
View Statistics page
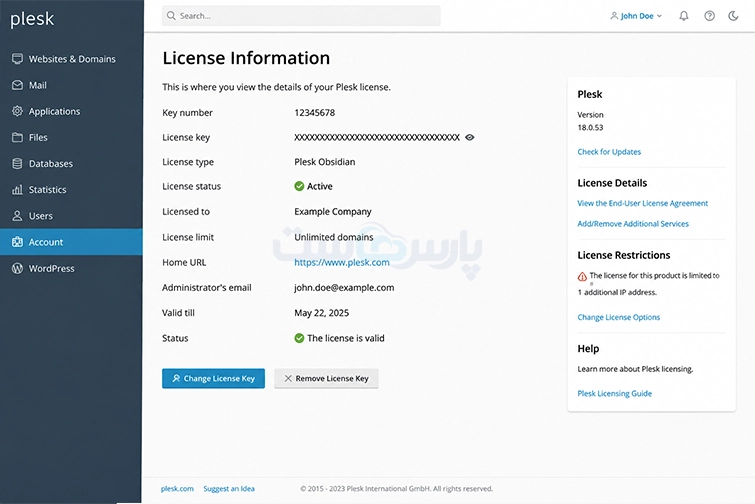click(71, 190)
